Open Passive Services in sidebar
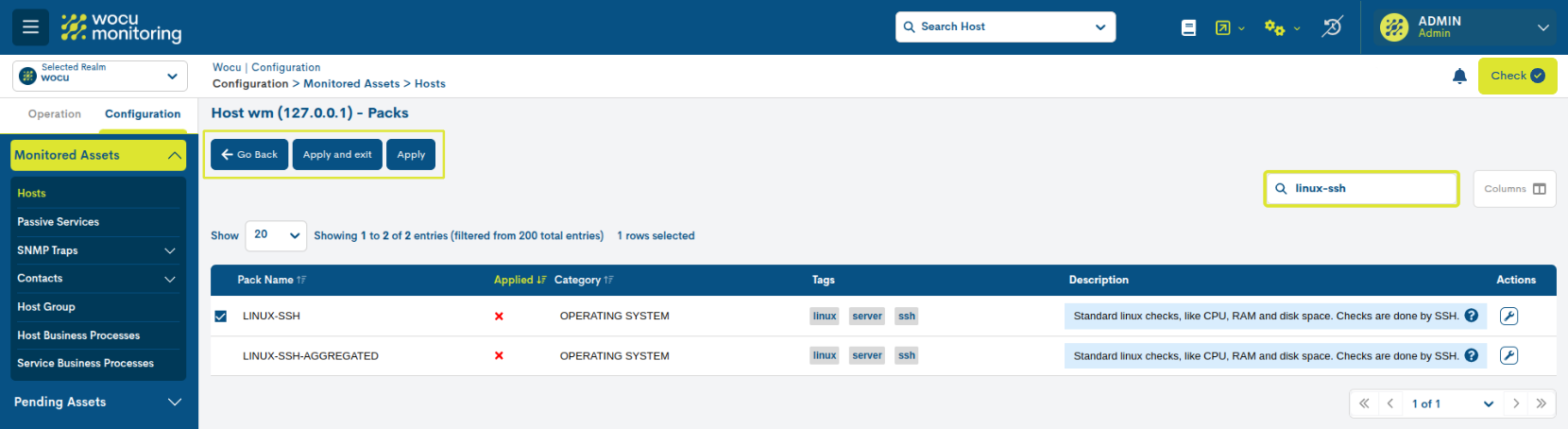 tap(58, 222)
